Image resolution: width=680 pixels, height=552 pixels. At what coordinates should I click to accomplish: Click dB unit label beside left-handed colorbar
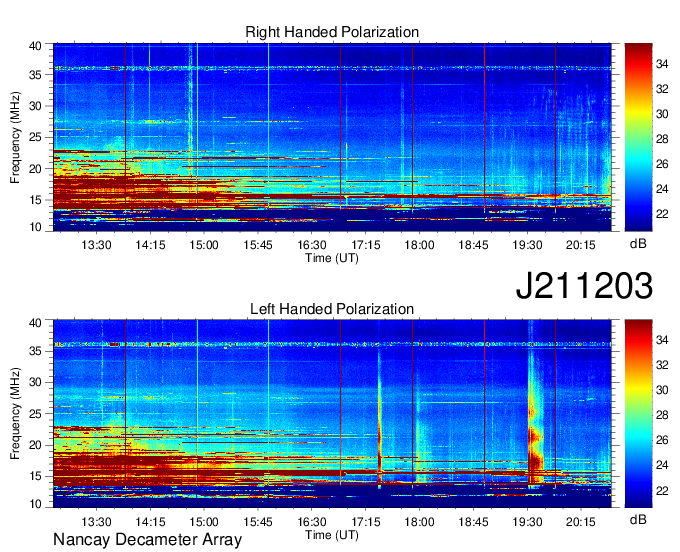[x=638, y=519]
